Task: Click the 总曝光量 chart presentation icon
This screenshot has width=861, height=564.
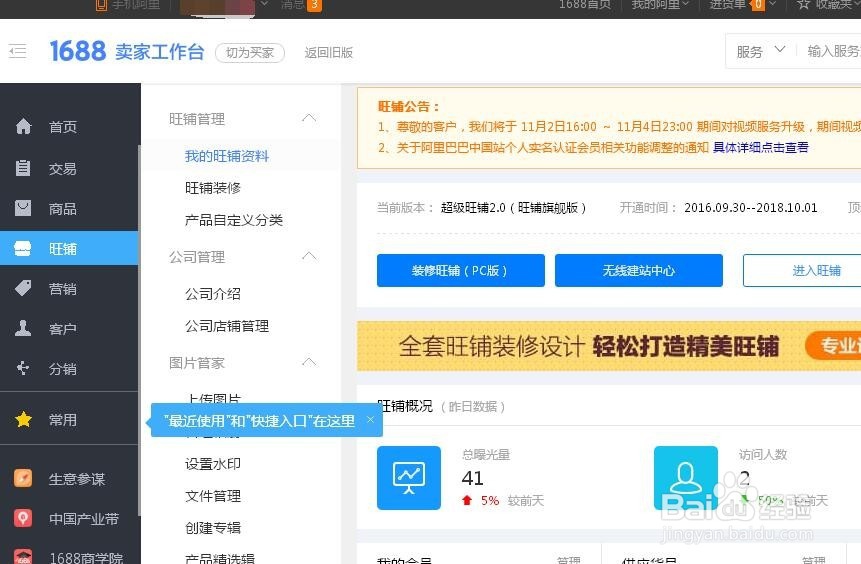Action: 409,478
